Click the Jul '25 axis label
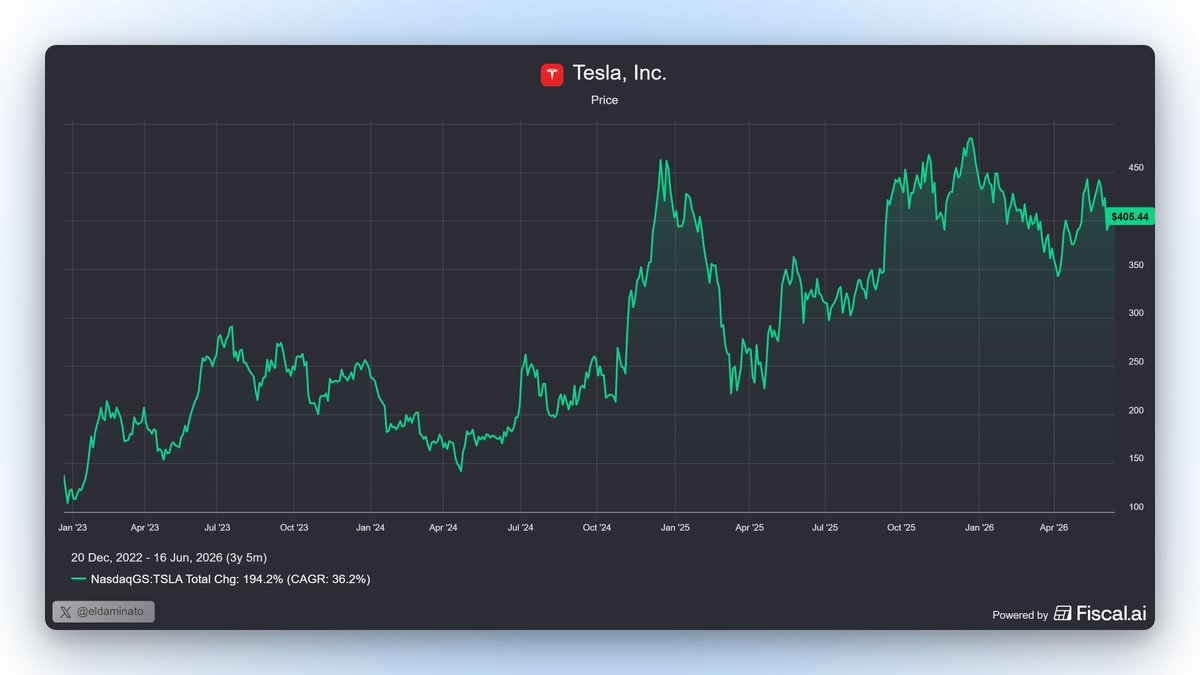Viewport: 1200px width, 675px height. [x=824, y=527]
